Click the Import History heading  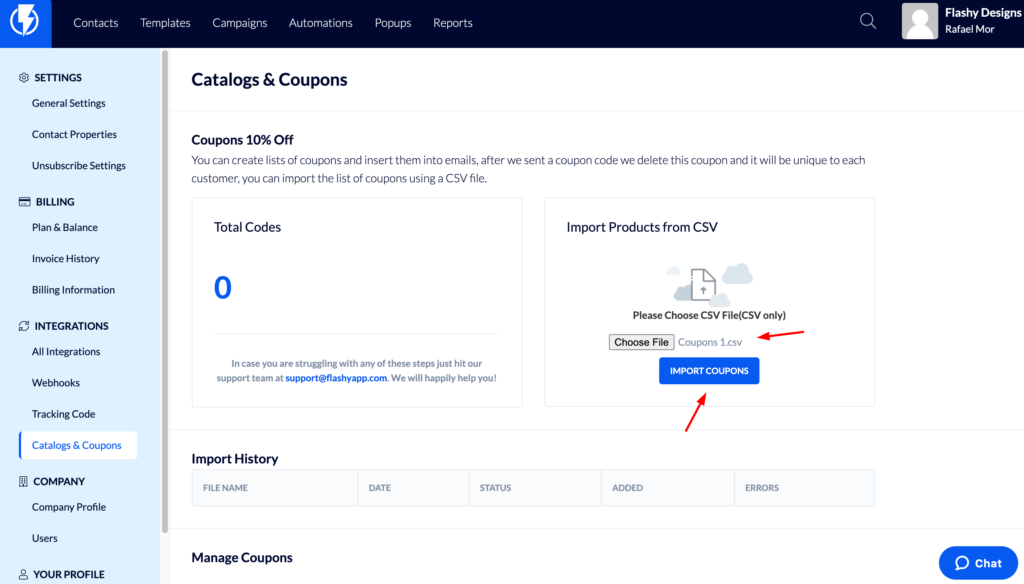[234, 459]
